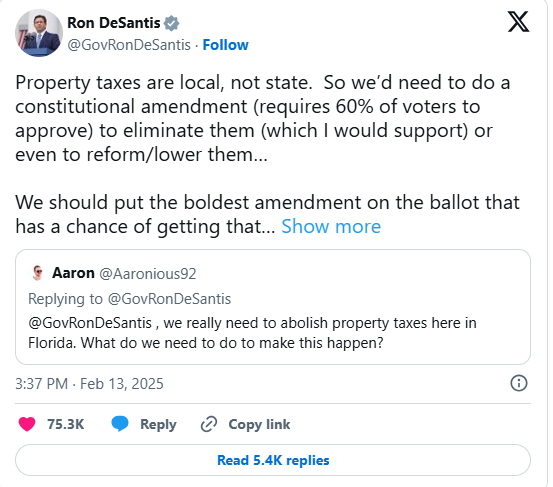Click the 75.3K likes count
This screenshot has height=487, width=553.
pos(66,424)
